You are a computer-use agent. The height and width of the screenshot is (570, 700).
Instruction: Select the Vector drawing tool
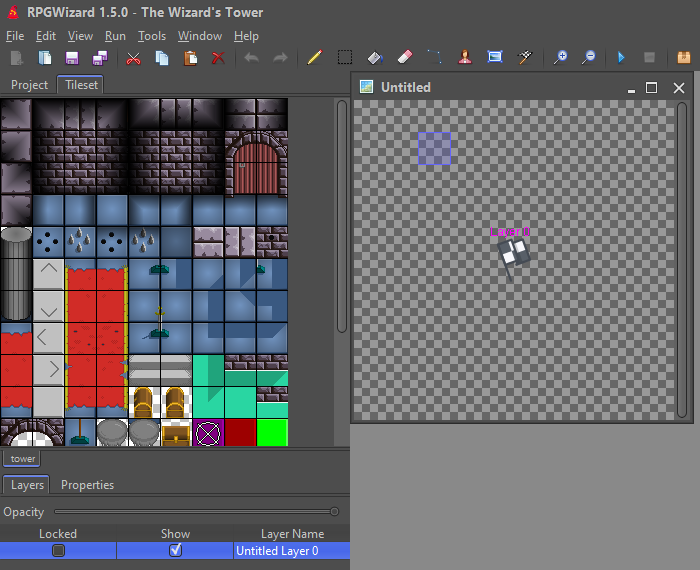click(x=435, y=58)
